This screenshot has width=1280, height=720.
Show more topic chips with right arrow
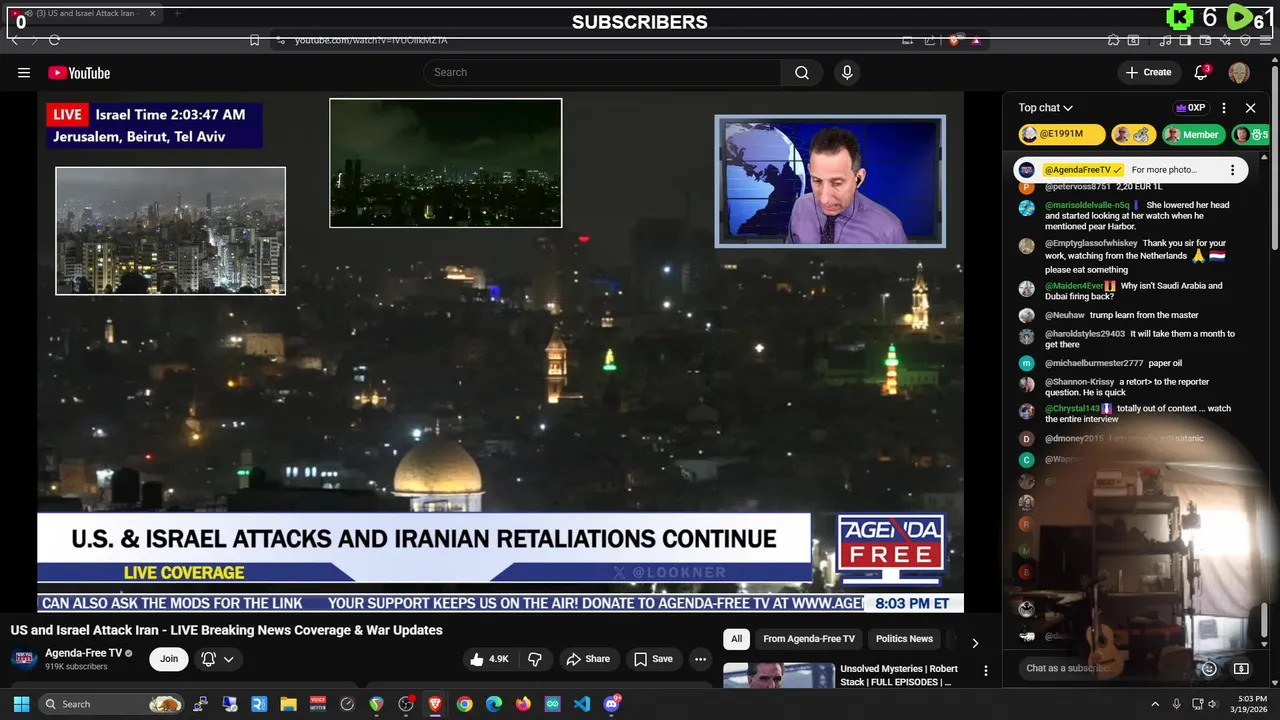coord(975,643)
